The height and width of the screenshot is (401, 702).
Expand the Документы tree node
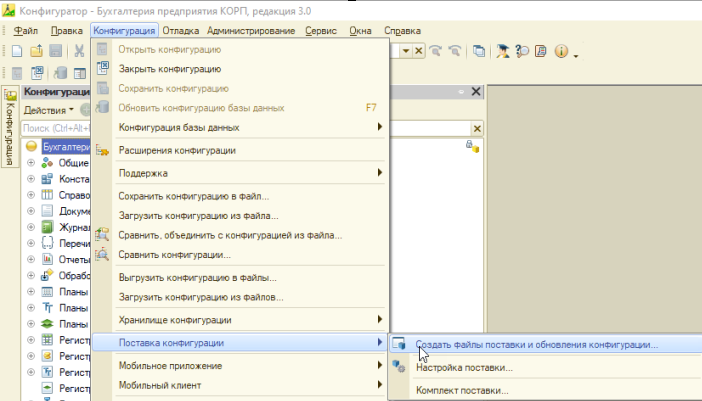tap(31, 211)
